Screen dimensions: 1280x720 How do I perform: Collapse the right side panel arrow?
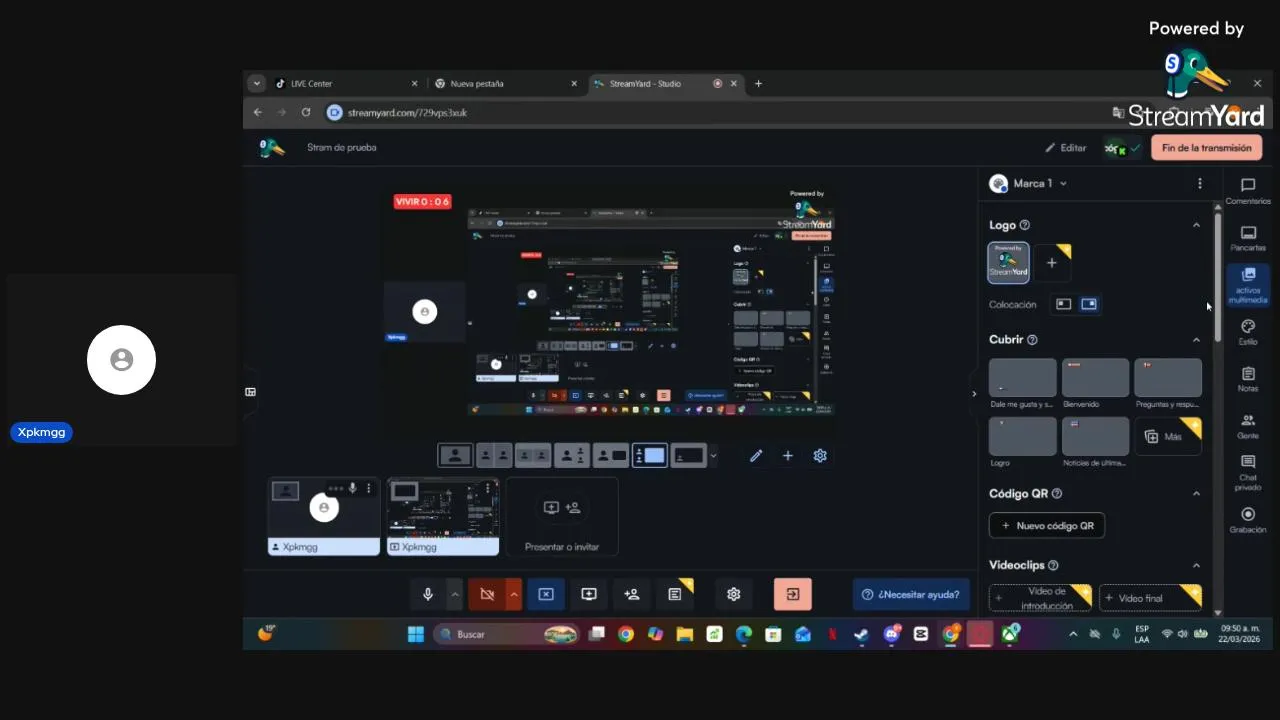(974, 394)
